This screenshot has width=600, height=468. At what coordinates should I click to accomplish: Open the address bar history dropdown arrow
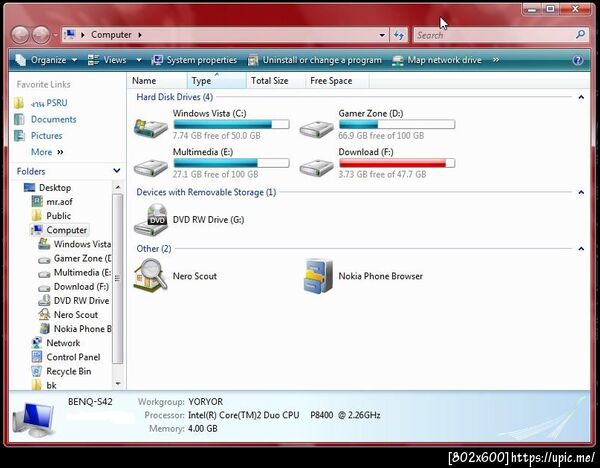click(382, 35)
